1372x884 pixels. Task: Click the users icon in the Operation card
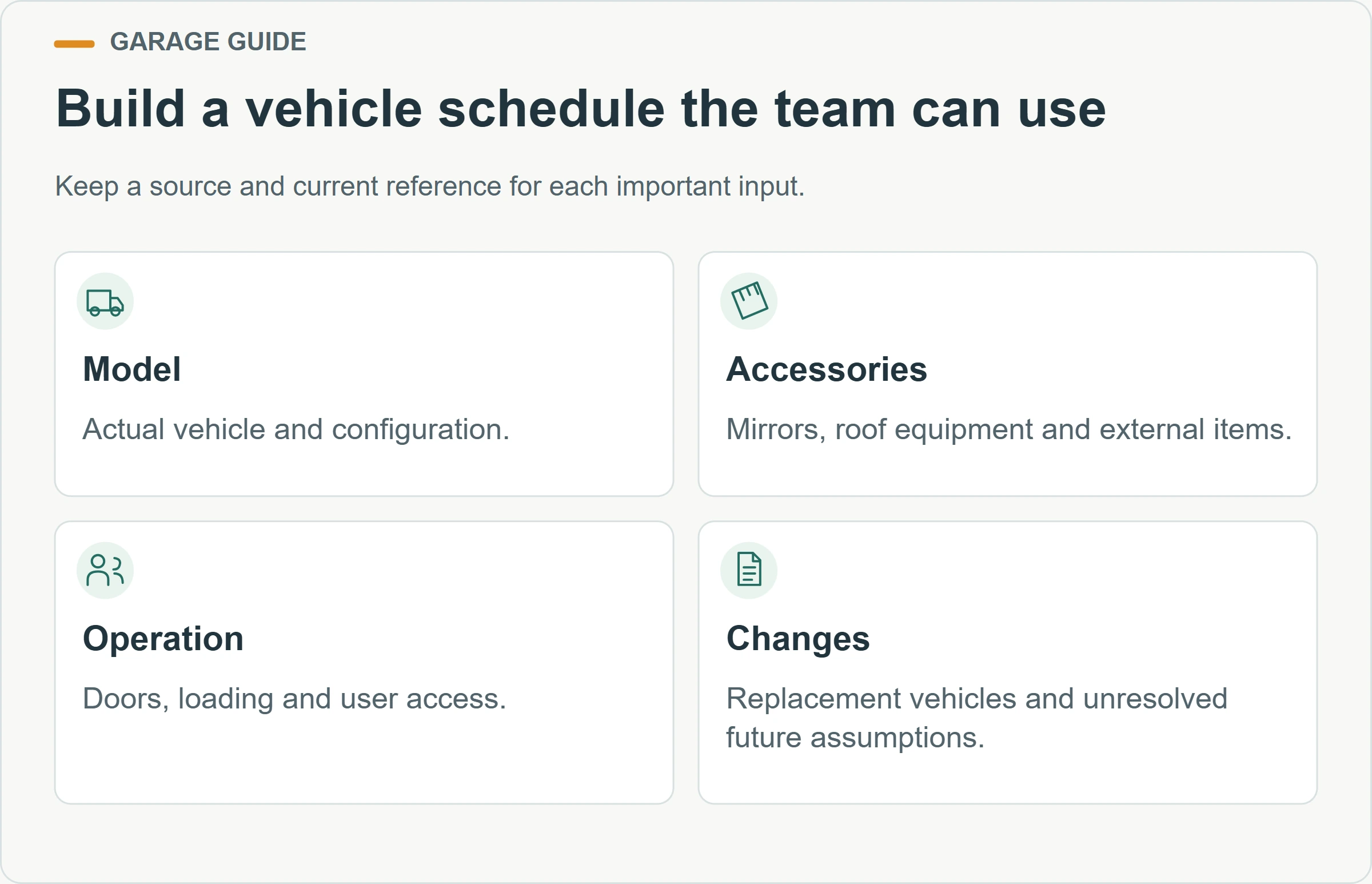(105, 571)
